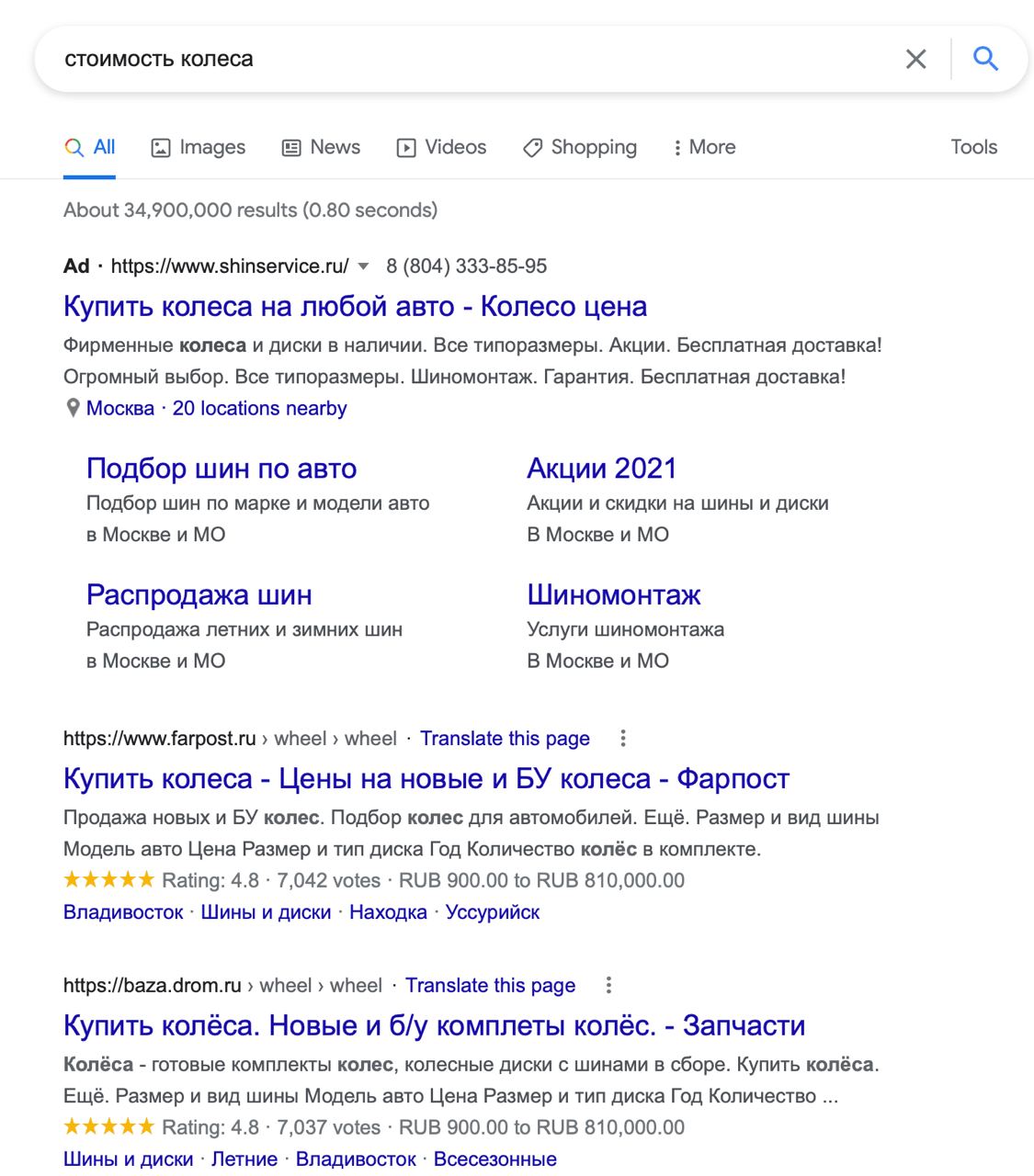
Task: Open result 'Купить колёса. Новые и б/у комплеты колёс'
Action: [x=434, y=1025]
